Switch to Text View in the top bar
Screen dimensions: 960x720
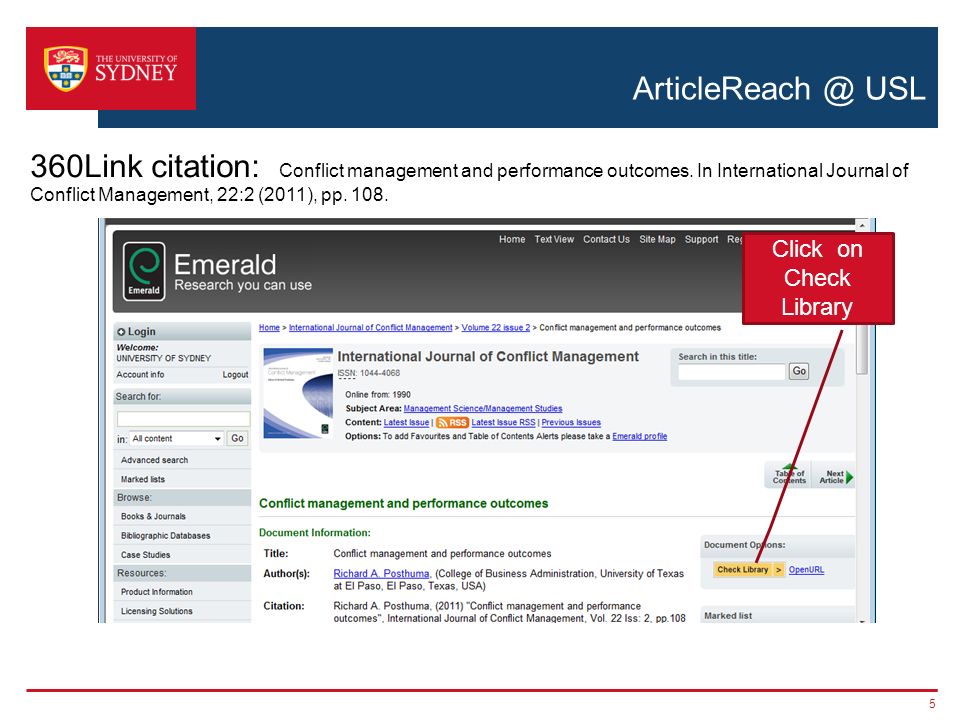point(554,239)
